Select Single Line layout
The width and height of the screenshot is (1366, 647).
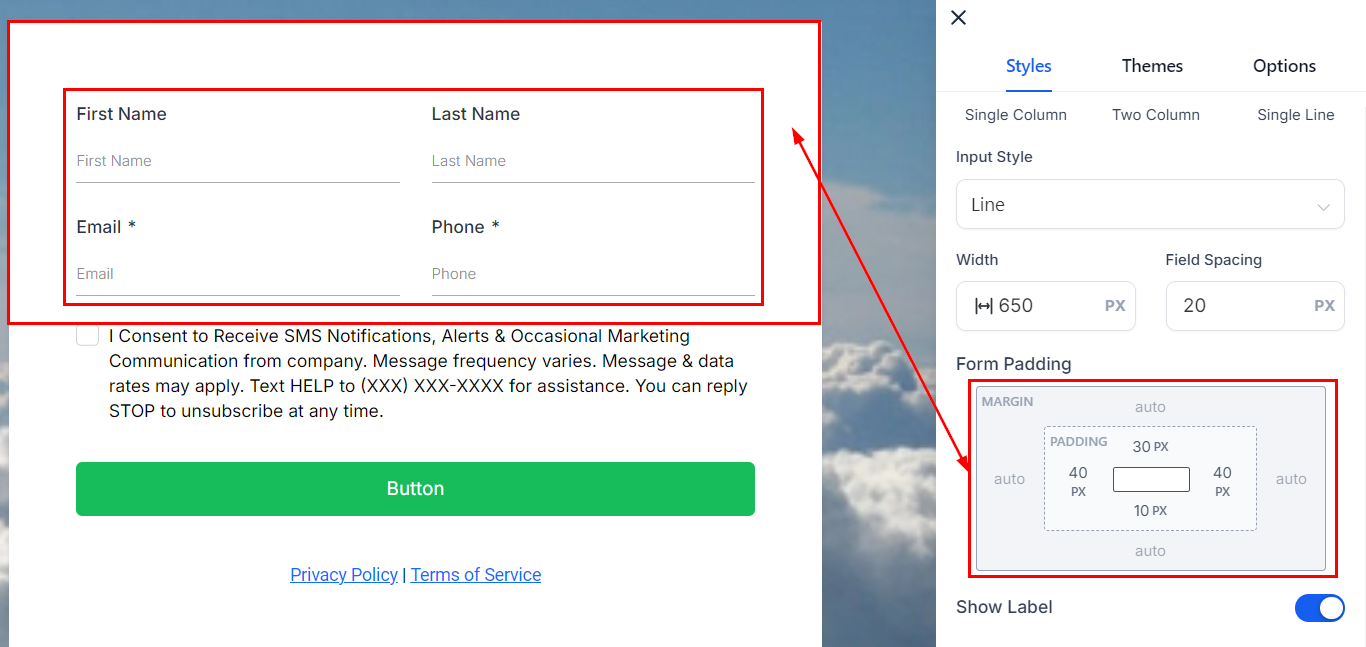1295,115
